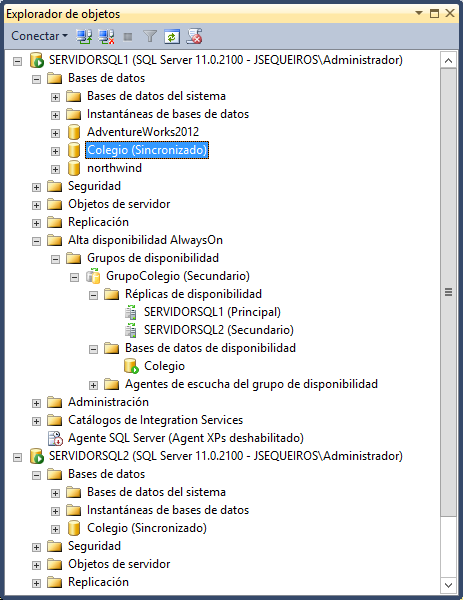Expand Instantáneas de bases de datos under SERVIDORSQL1
The width and height of the screenshot is (463, 600).
(x=55, y=115)
